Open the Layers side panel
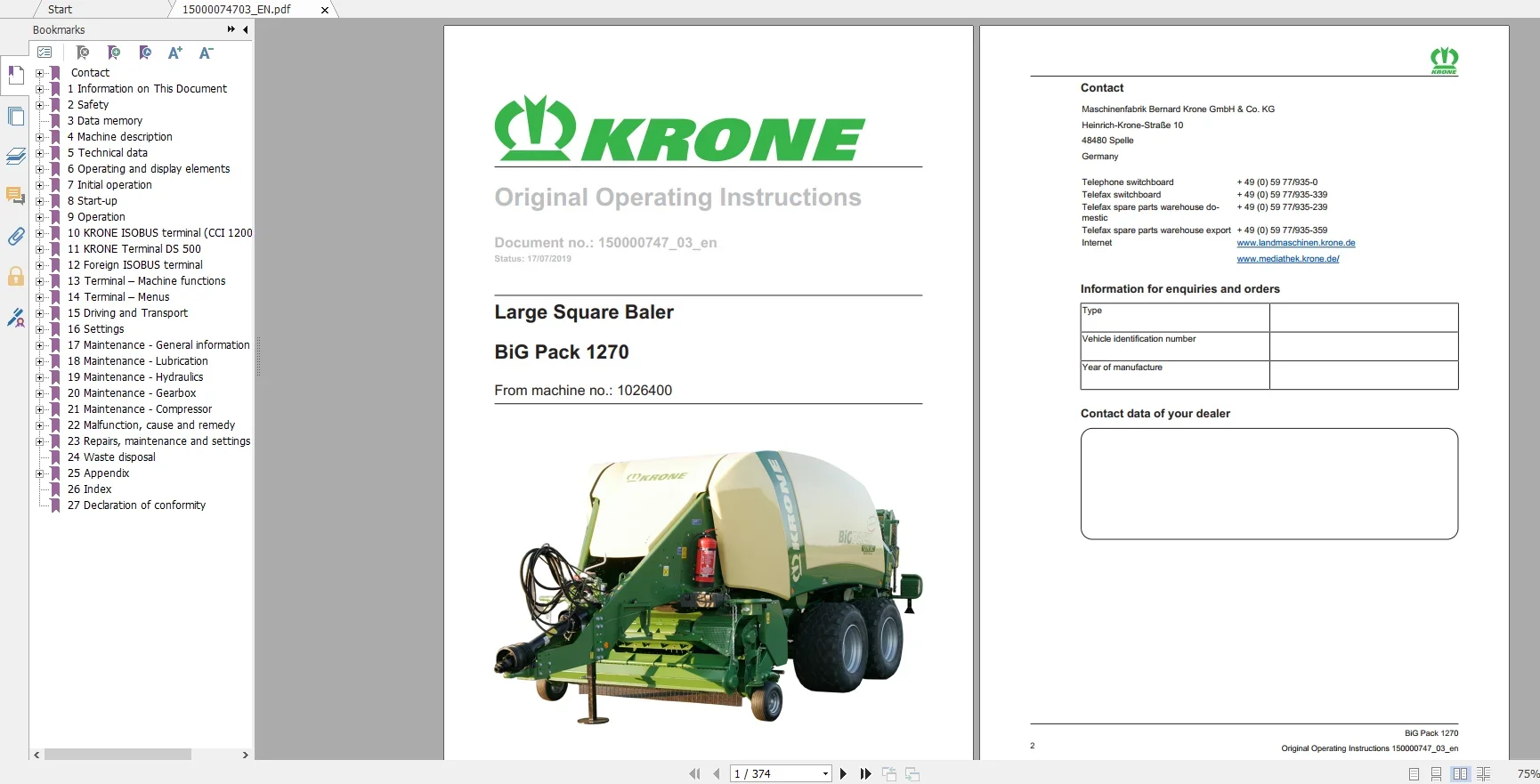The width and height of the screenshot is (1540, 784). tap(15, 157)
